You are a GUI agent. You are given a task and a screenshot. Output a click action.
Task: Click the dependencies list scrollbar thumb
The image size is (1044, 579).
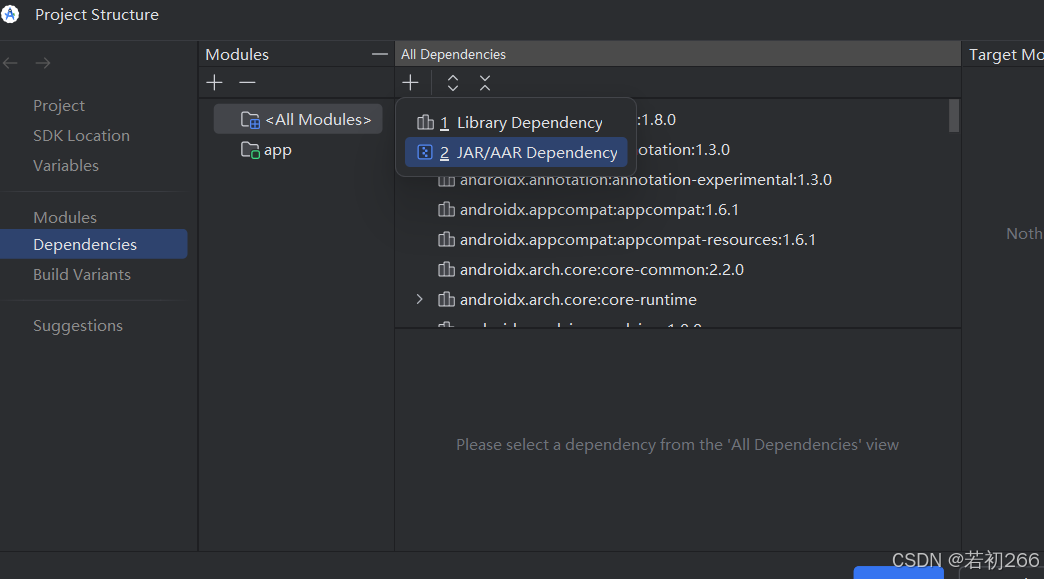(x=954, y=116)
